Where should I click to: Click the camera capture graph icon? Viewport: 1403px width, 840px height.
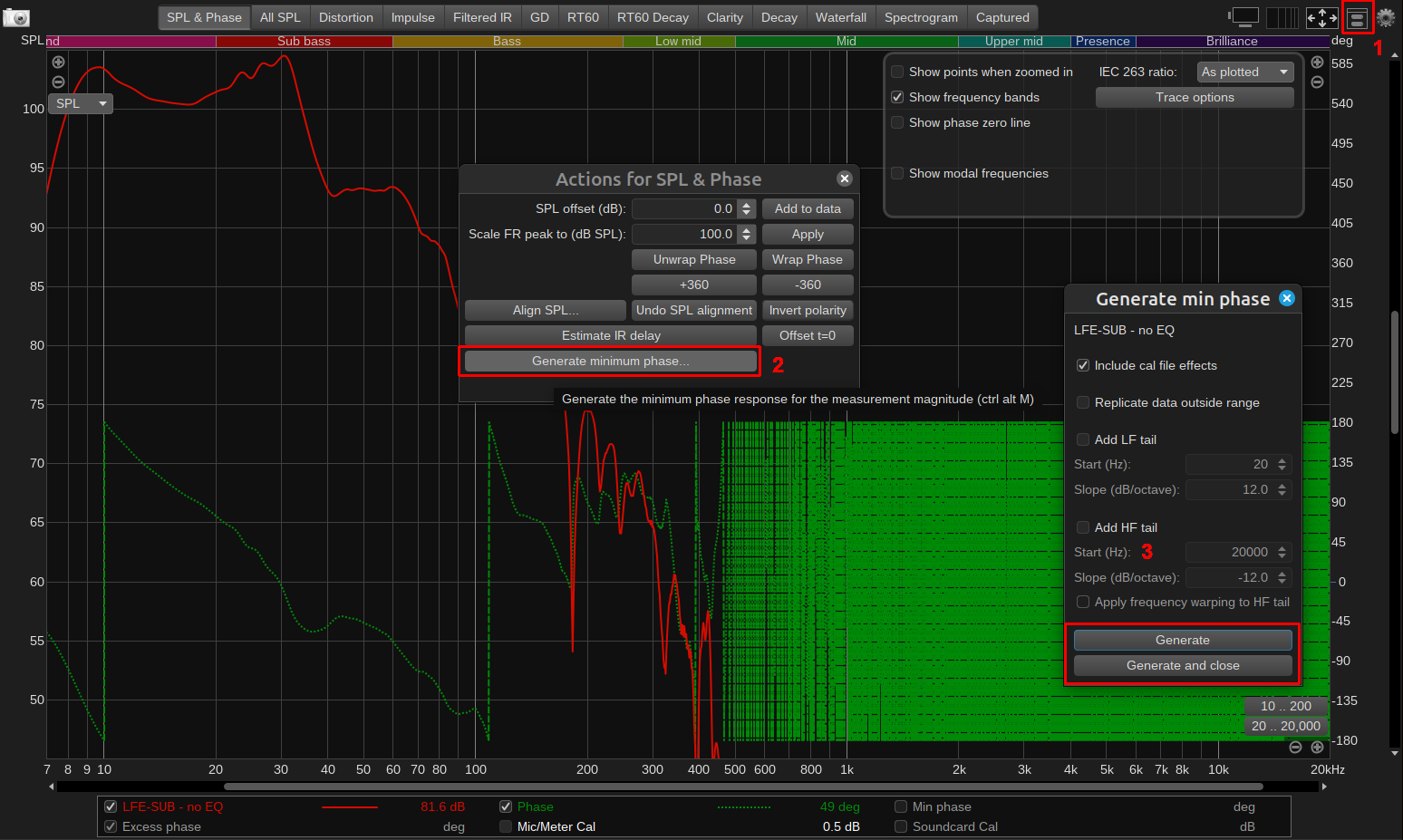(x=15, y=17)
